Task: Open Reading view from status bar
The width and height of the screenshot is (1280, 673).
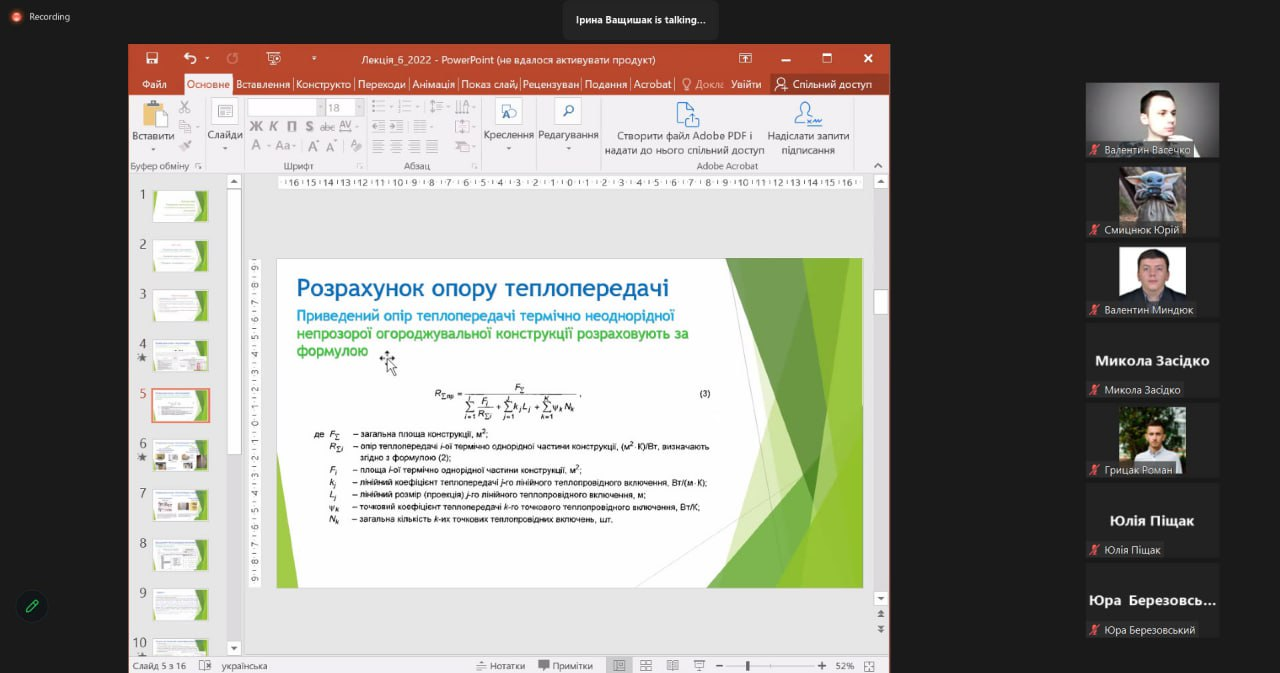Action: click(x=672, y=666)
